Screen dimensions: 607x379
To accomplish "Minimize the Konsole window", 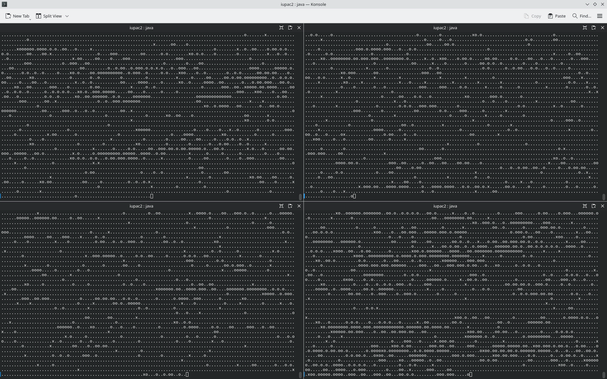I will 587,4.
